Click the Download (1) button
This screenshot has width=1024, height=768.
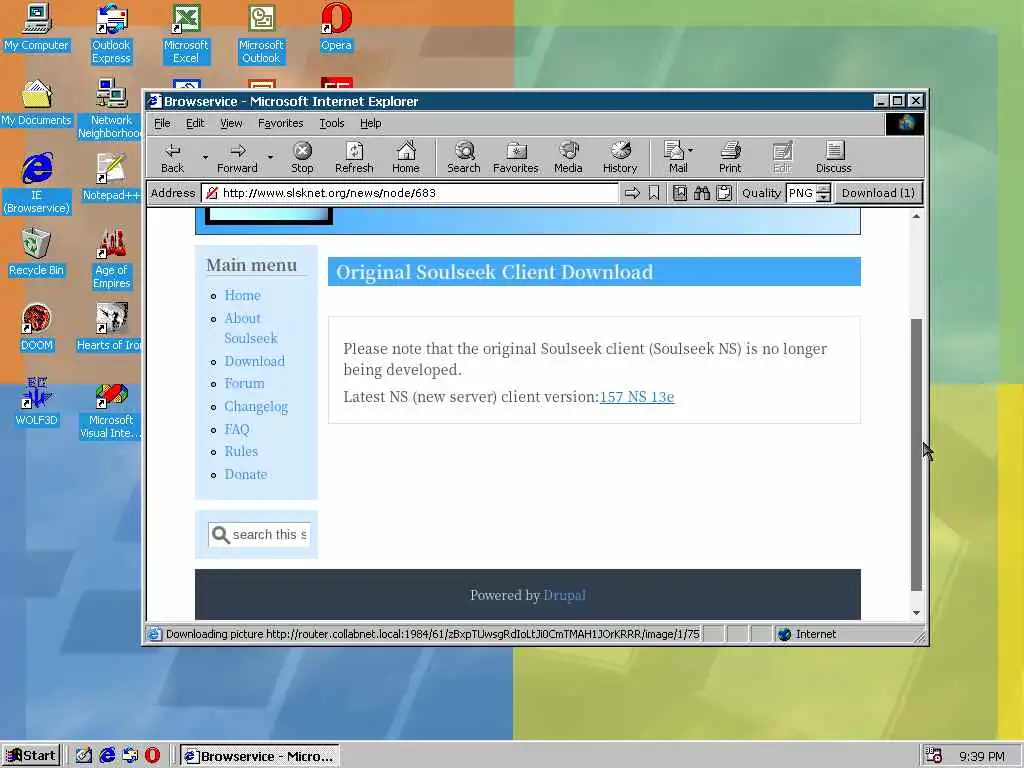click(878, 193)
